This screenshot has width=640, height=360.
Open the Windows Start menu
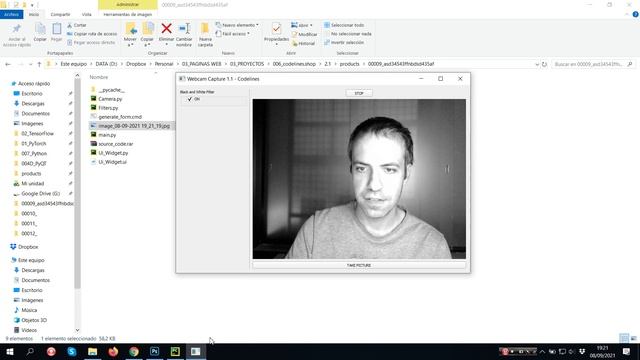pos(9,351)
